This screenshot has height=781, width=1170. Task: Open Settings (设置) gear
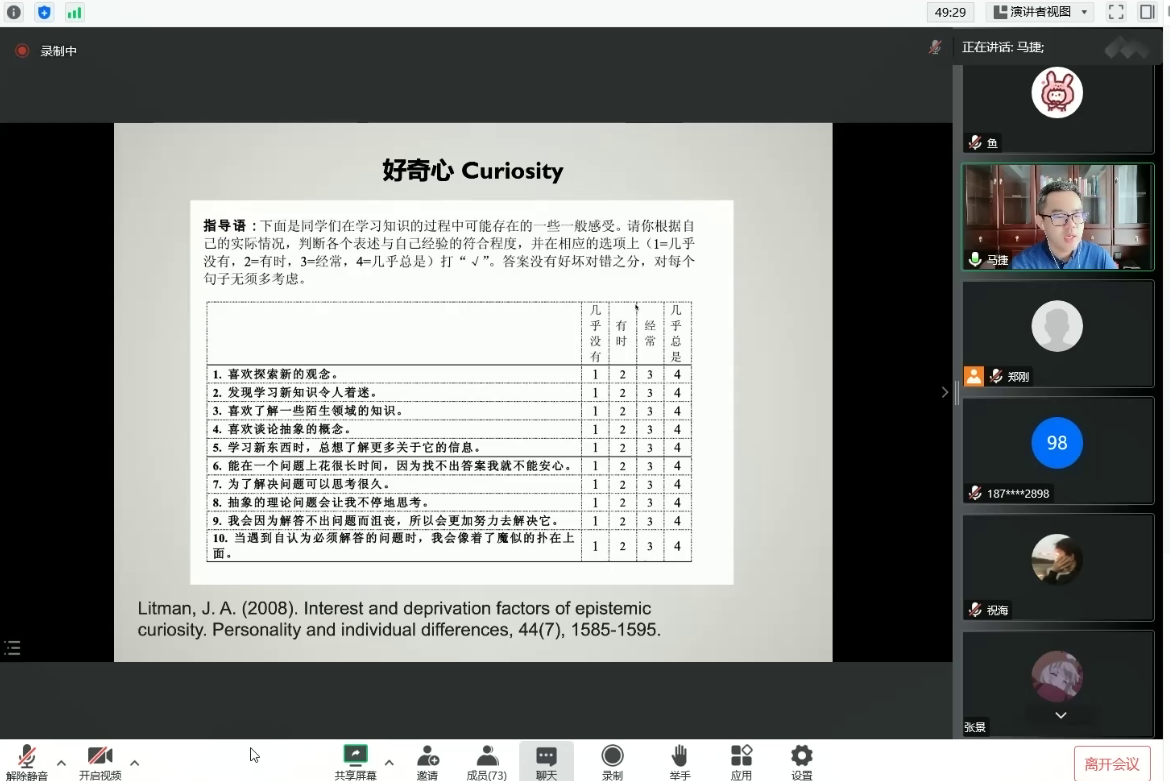[802, 762]
